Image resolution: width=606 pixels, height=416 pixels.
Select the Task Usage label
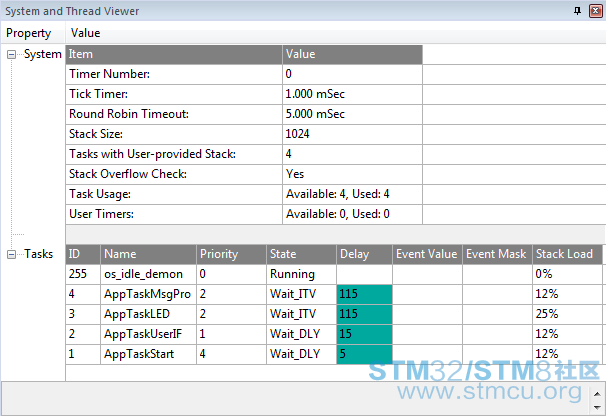tap(100, 194)
